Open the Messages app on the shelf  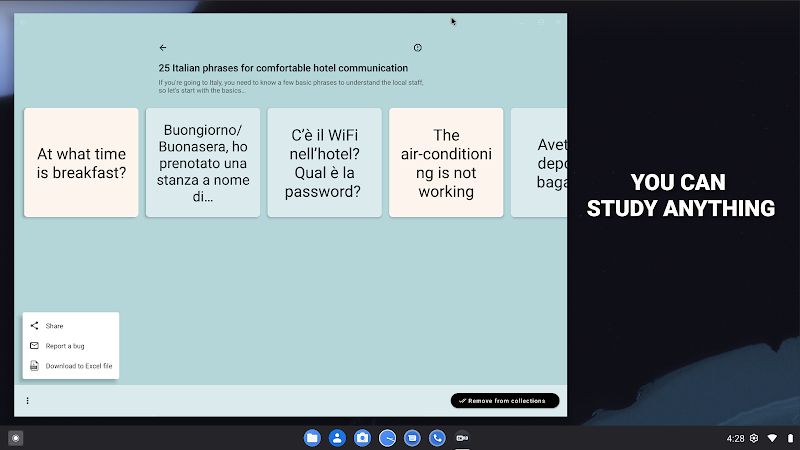(x=412, y=438)
